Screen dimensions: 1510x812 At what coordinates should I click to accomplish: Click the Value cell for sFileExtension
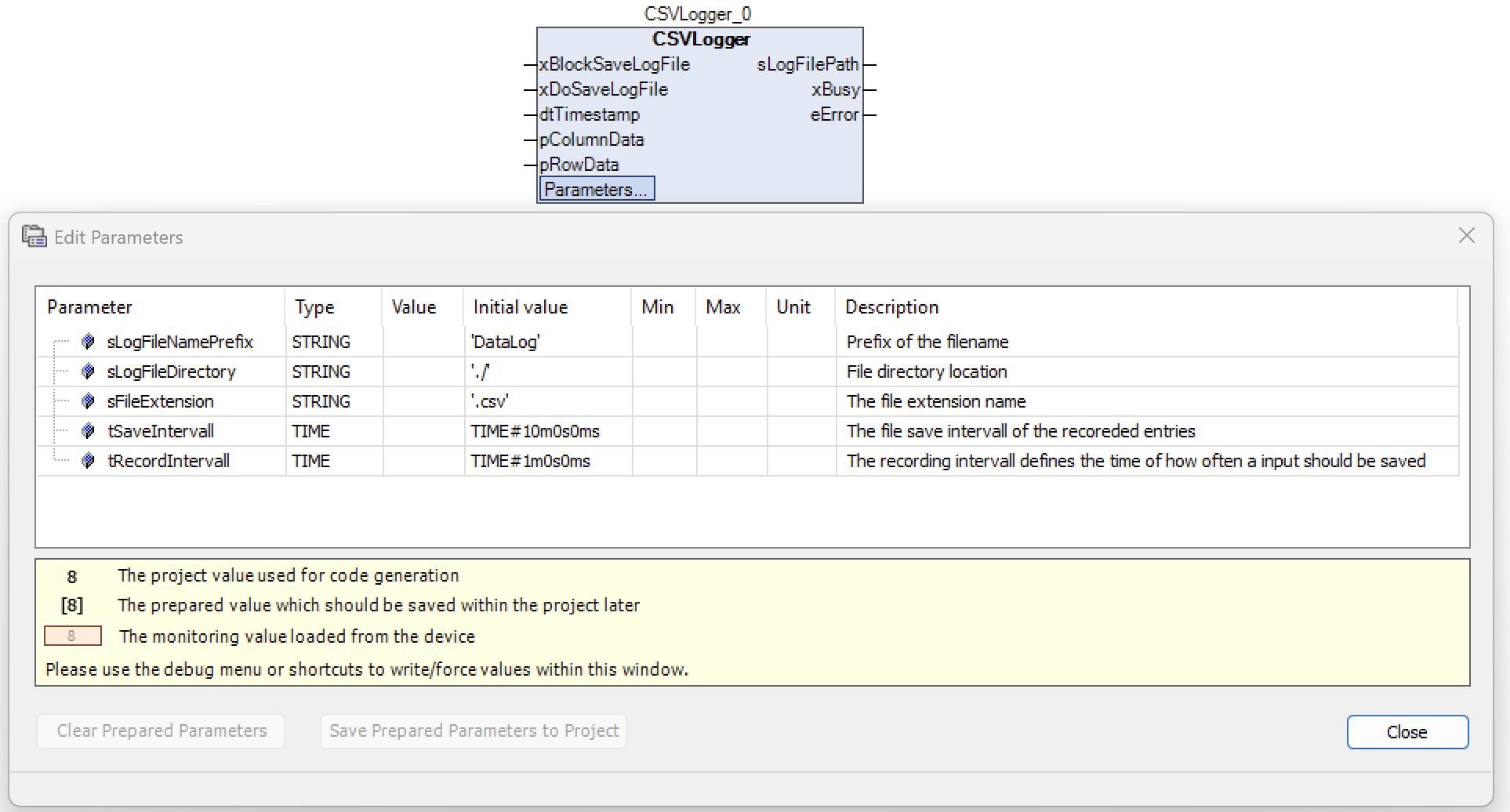pos(423,401)
